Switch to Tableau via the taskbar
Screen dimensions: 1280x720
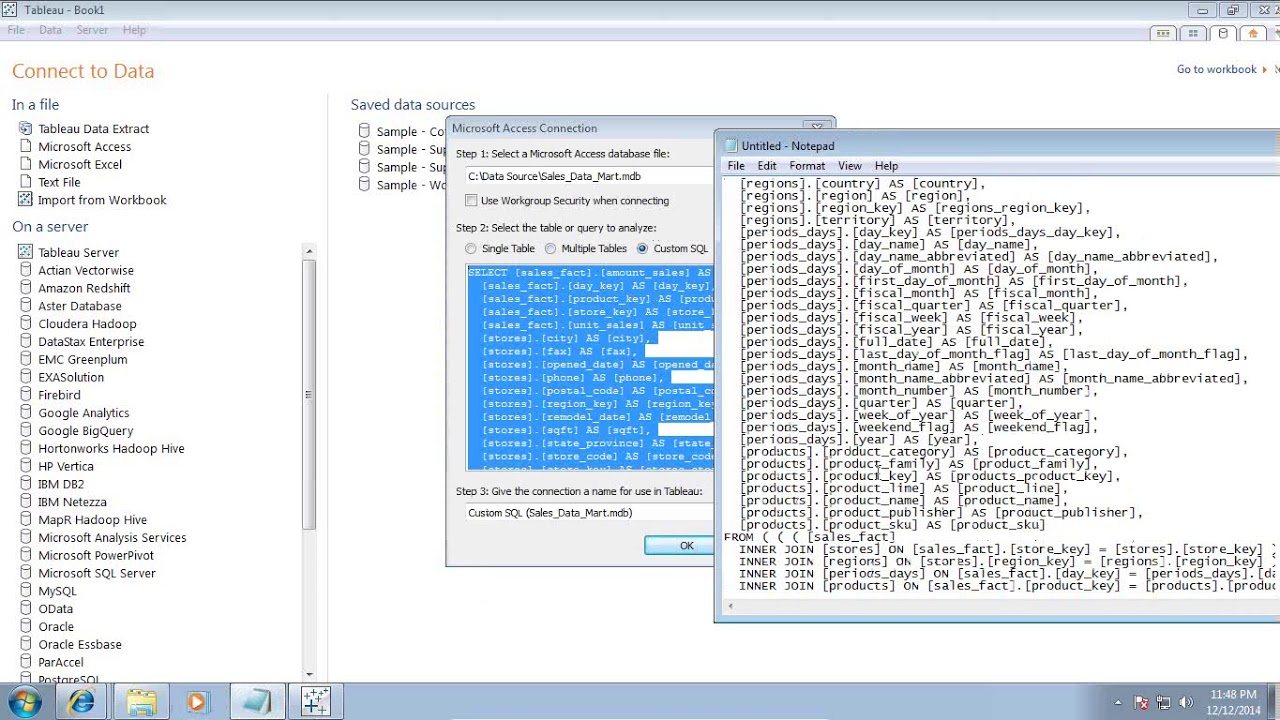(316, 703)
